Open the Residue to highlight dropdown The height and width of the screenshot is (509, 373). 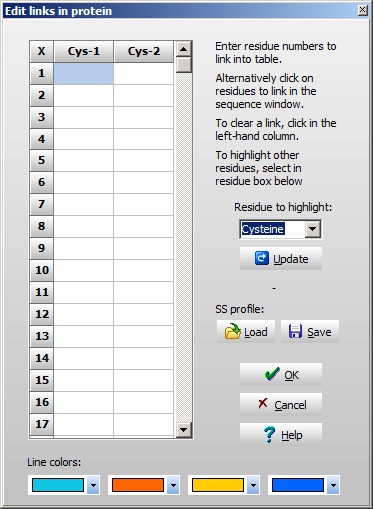coord(313,229)
